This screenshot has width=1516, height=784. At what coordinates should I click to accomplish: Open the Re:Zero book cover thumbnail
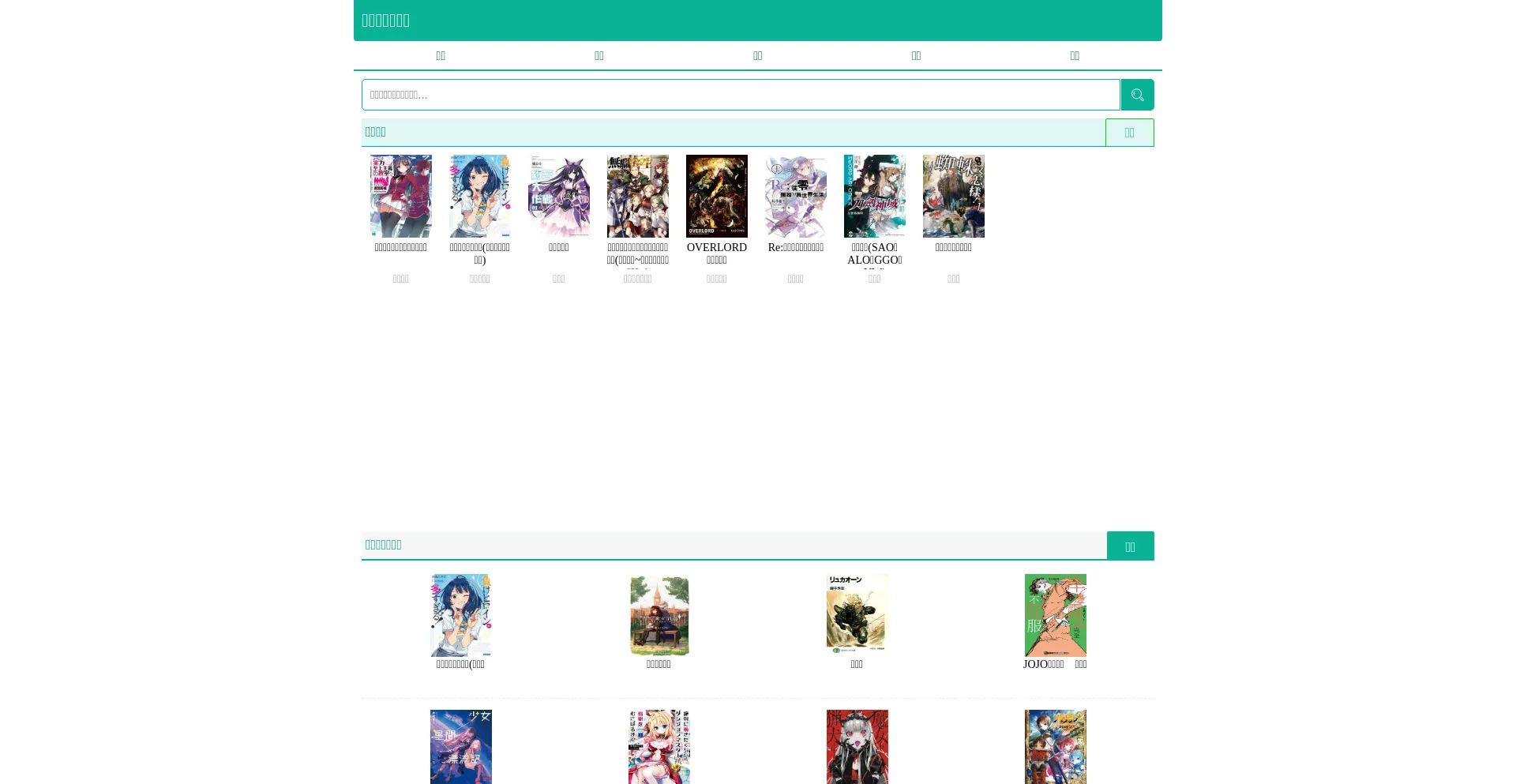pyautogui.click(x=795, y=196)
